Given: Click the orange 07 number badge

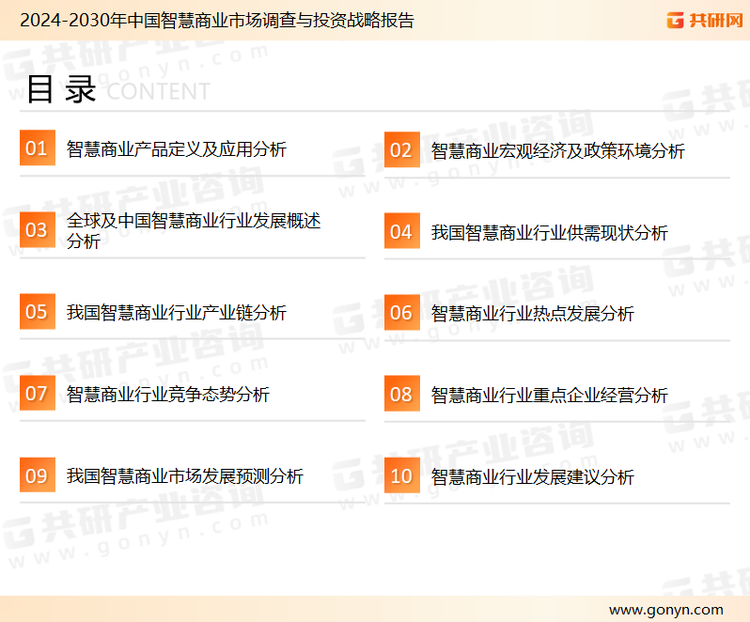Looking at the screenshot, I should click(x=37, y=393).
